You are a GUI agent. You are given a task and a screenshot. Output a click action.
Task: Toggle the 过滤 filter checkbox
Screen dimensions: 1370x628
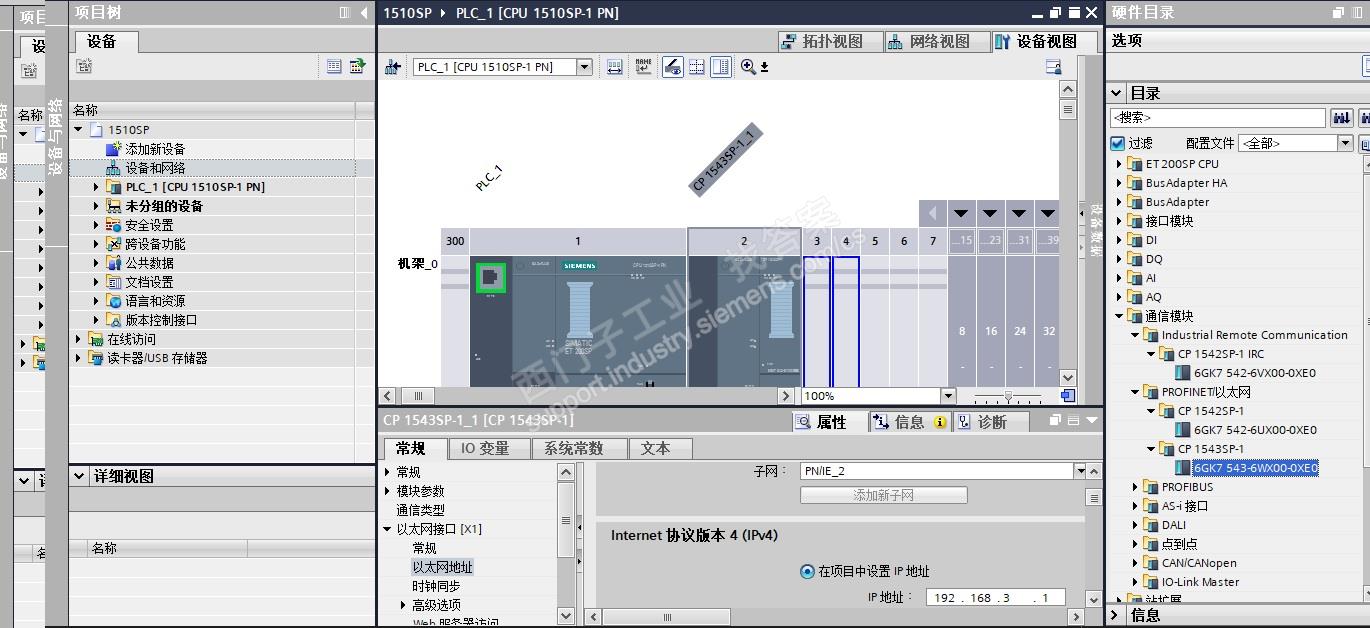(x=1118, y=143)
